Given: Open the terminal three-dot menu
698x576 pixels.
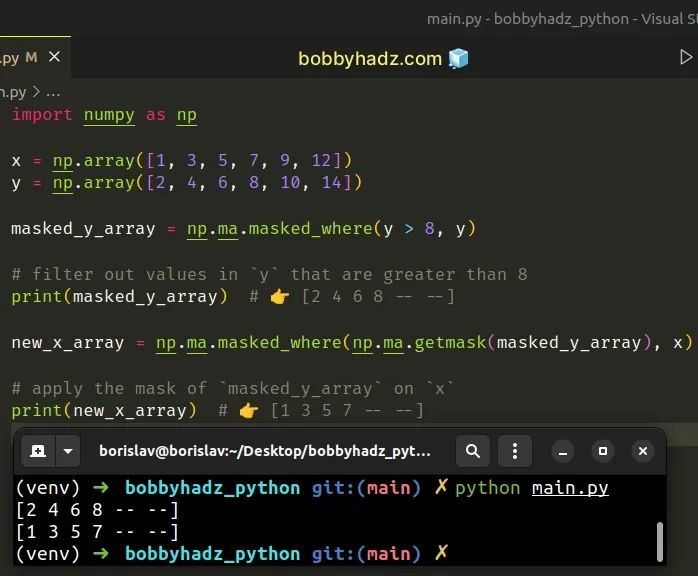Looking at the screenshot, I should point(515,451).
